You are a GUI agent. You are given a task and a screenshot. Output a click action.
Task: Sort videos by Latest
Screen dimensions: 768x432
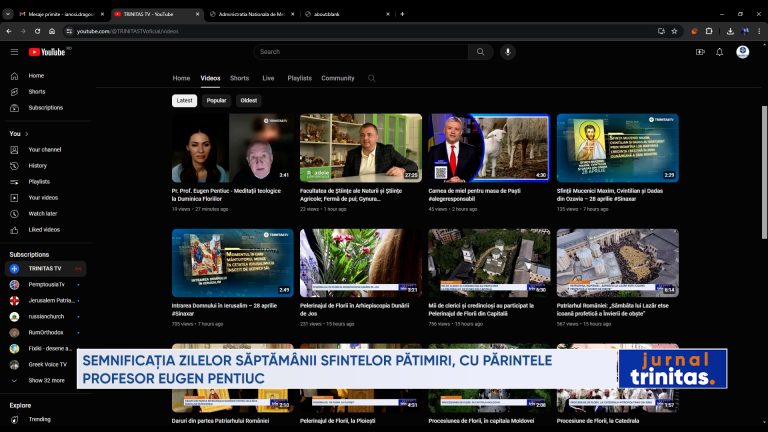click(x=185, y=100)
